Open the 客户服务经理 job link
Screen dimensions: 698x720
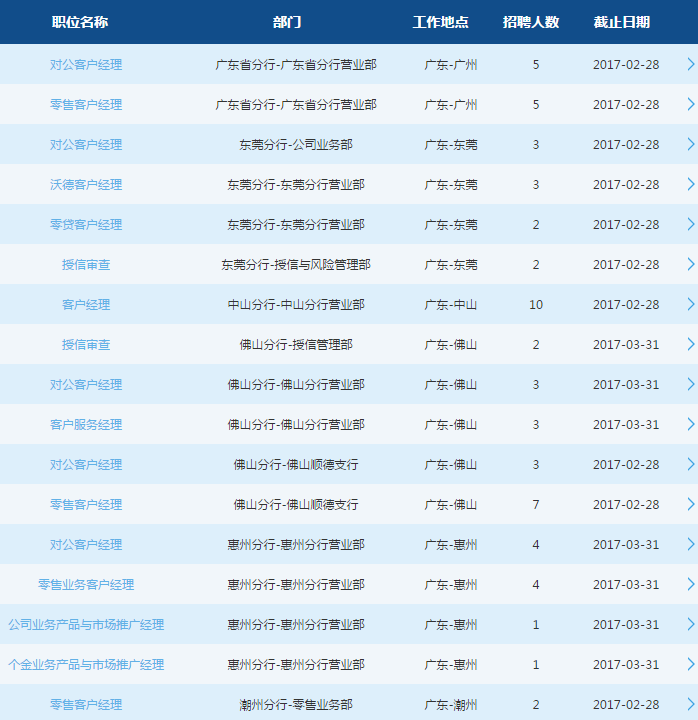click(86, 424)
